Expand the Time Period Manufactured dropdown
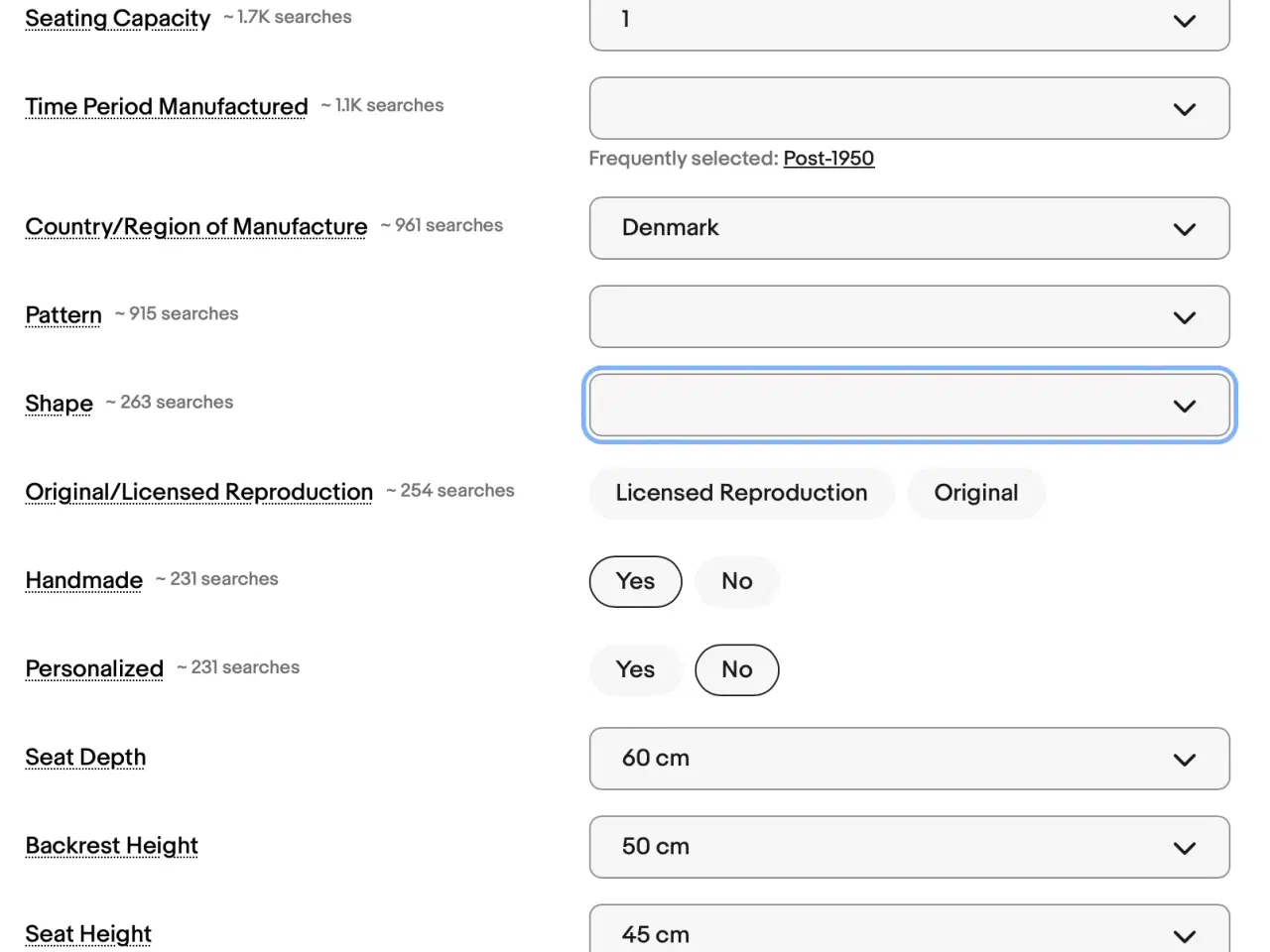The image size is (1270, 952). [x=908, y=108]
